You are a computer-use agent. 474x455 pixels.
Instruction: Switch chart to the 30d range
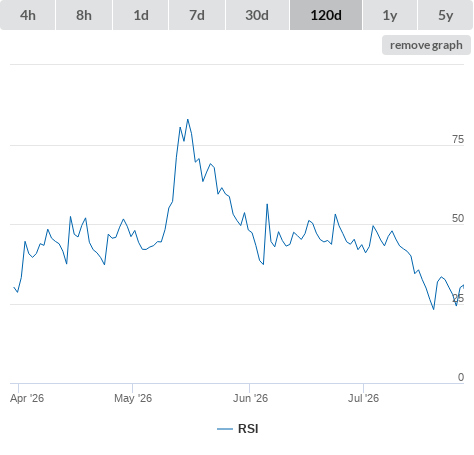(x=257, y=15)
